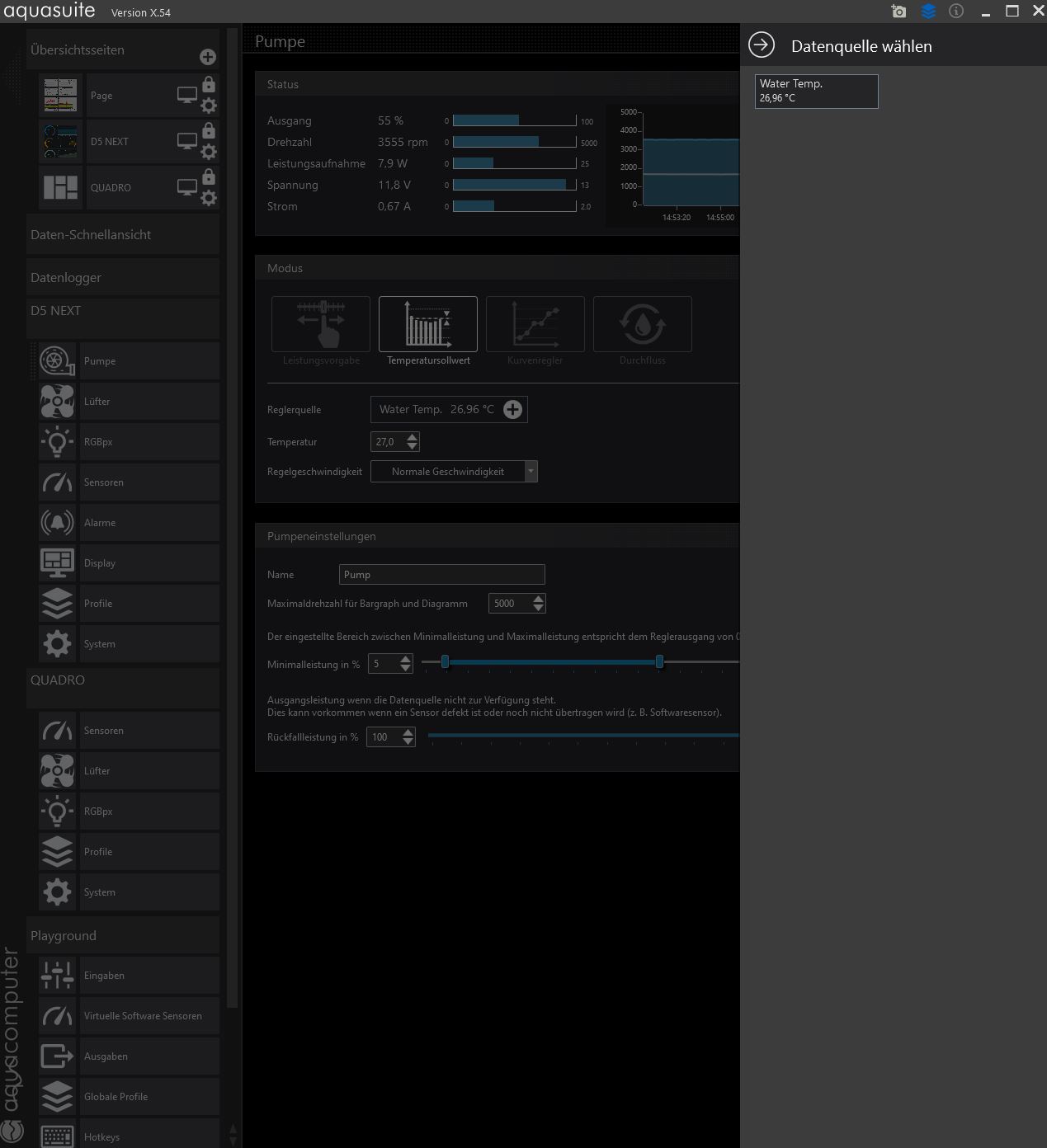Open QUADRO Lüfter fan icon

tap(57, 771)
